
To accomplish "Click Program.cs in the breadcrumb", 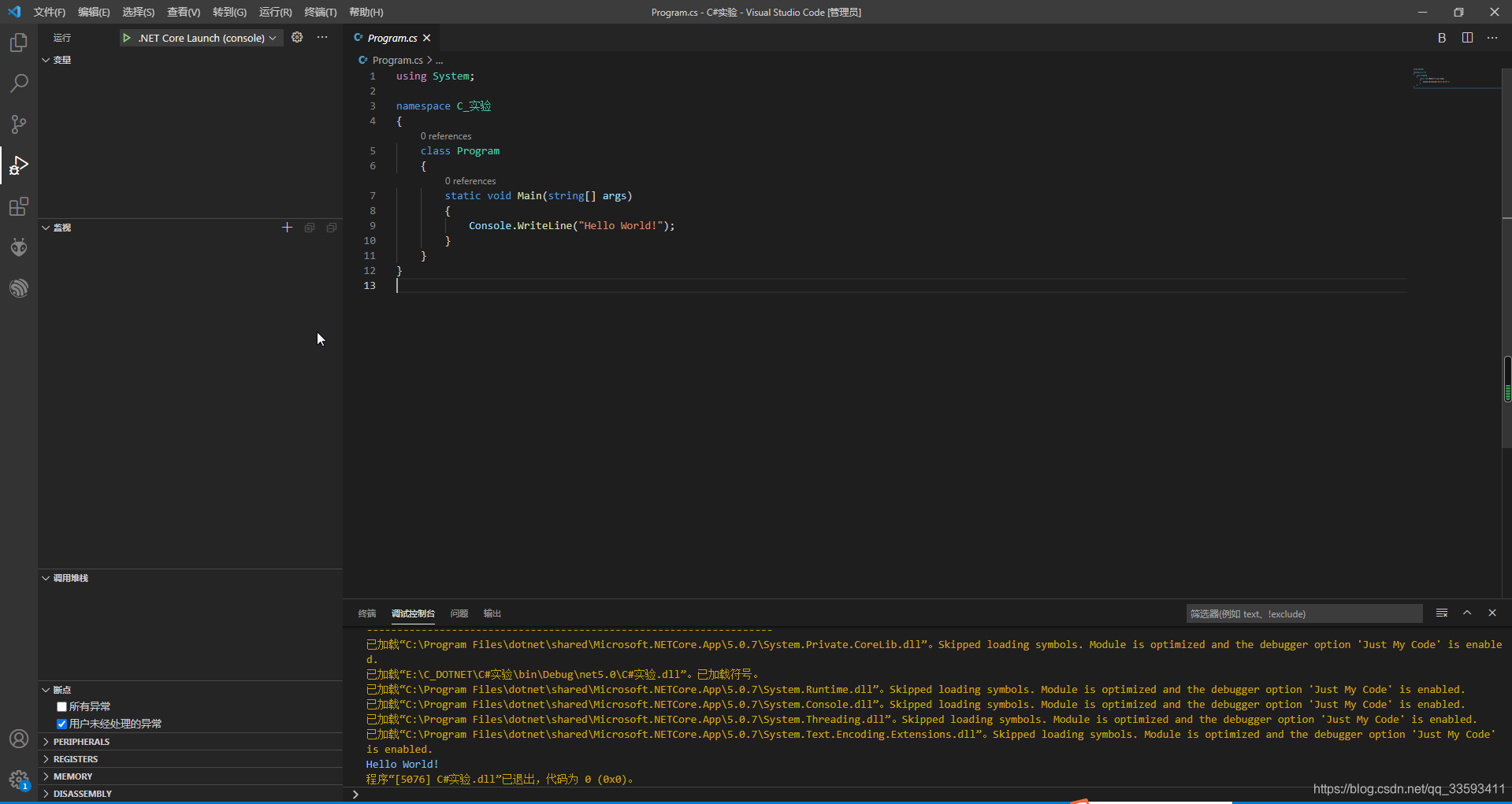I will coord(397,60).
